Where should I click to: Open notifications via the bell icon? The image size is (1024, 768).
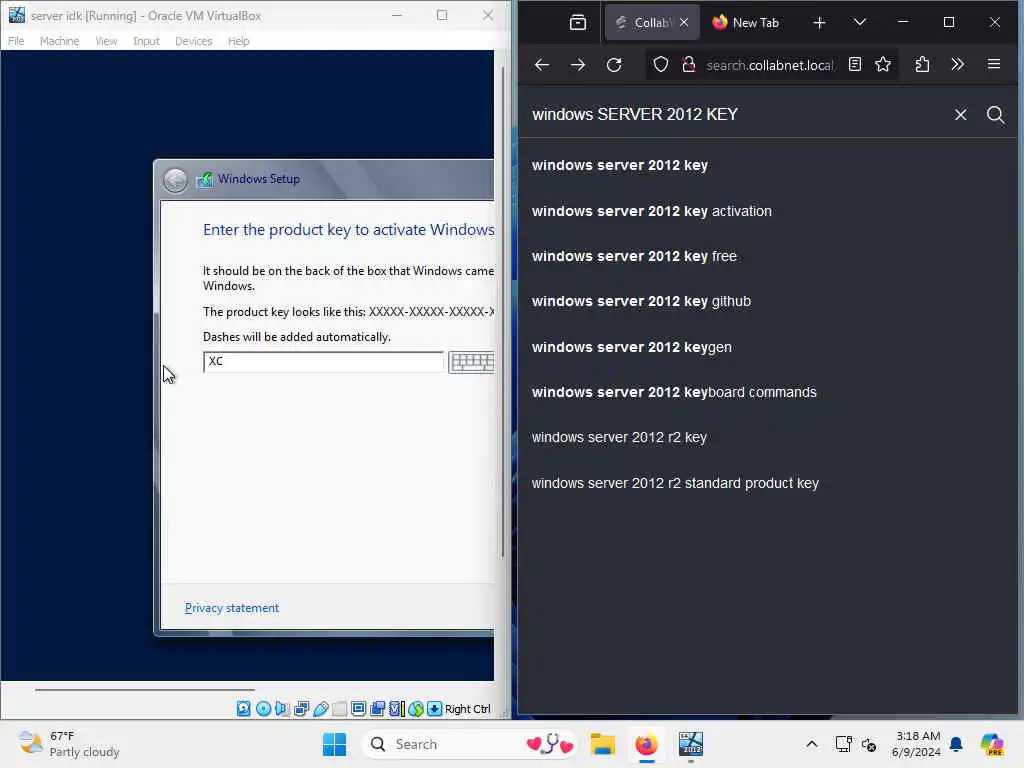tap(956, 744)
